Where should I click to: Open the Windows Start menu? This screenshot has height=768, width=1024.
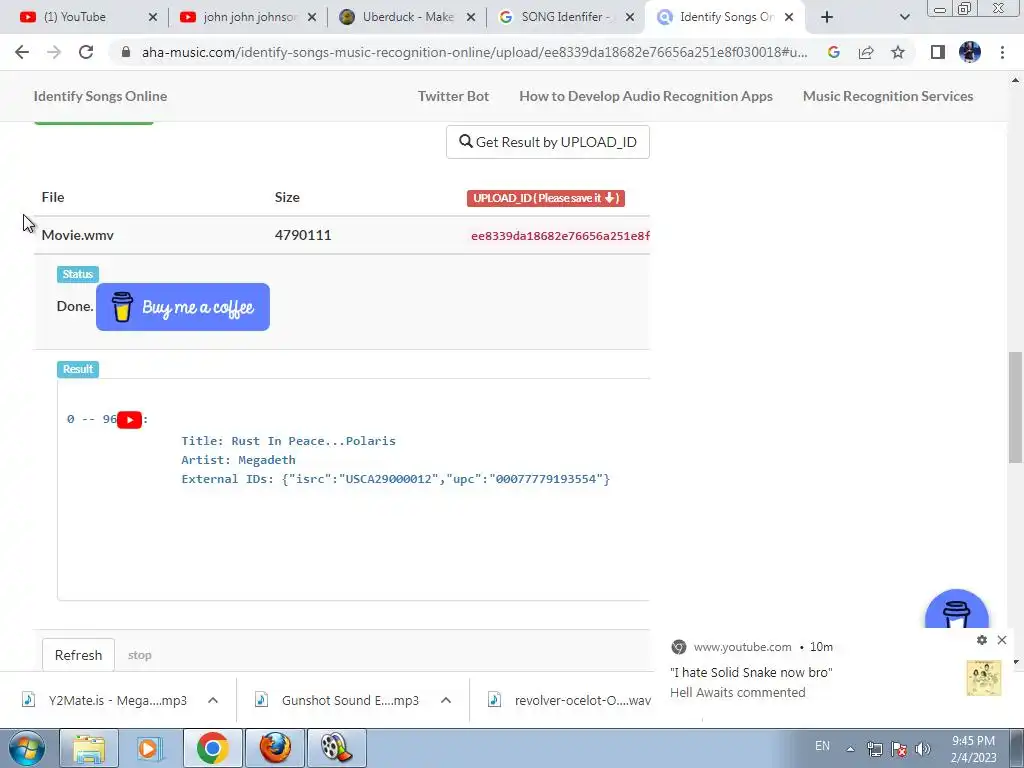pos(27,748)
